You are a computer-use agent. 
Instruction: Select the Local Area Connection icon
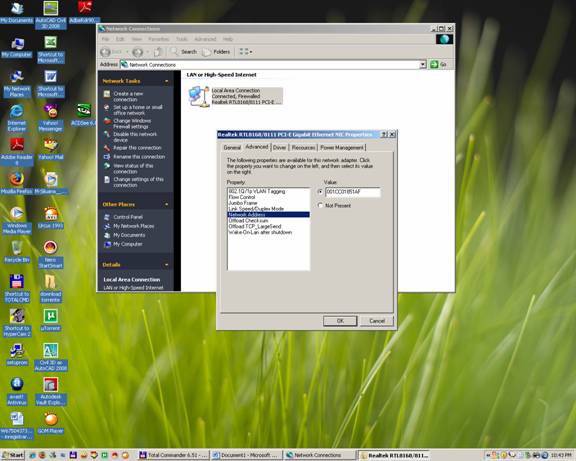[x=199, y=96]
